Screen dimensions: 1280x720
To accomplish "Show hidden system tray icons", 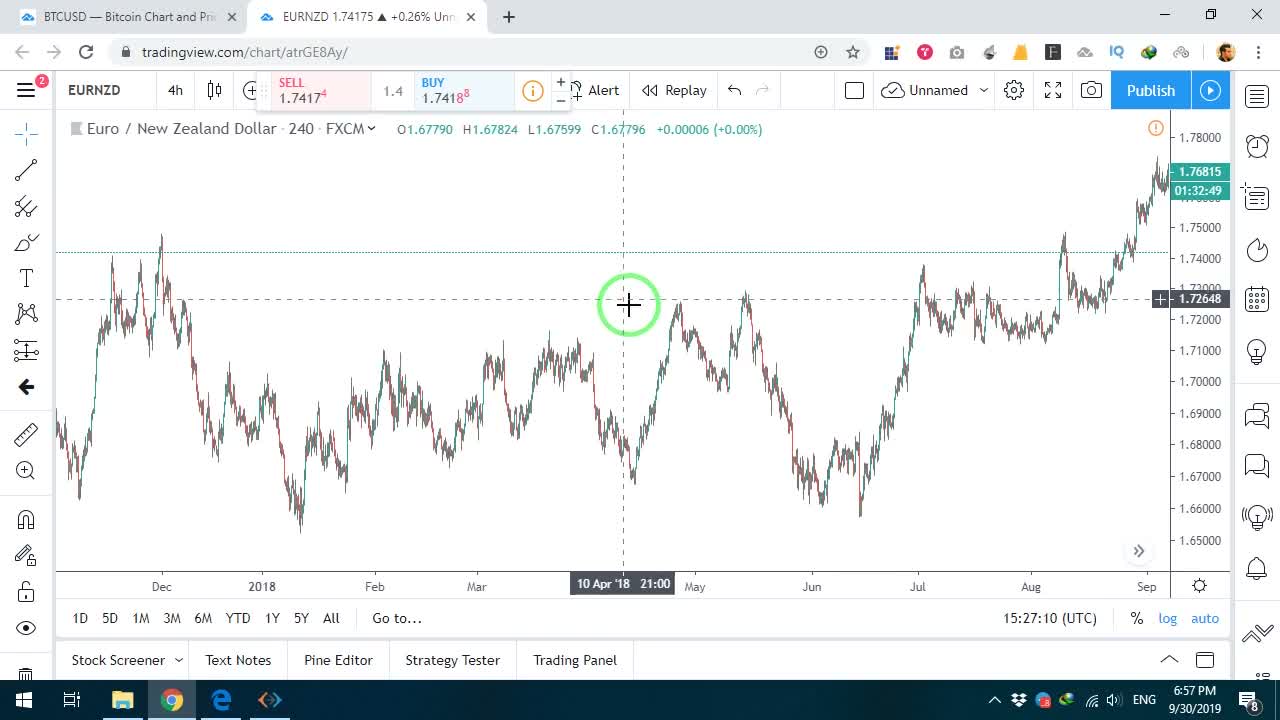I will coord(994,700).
